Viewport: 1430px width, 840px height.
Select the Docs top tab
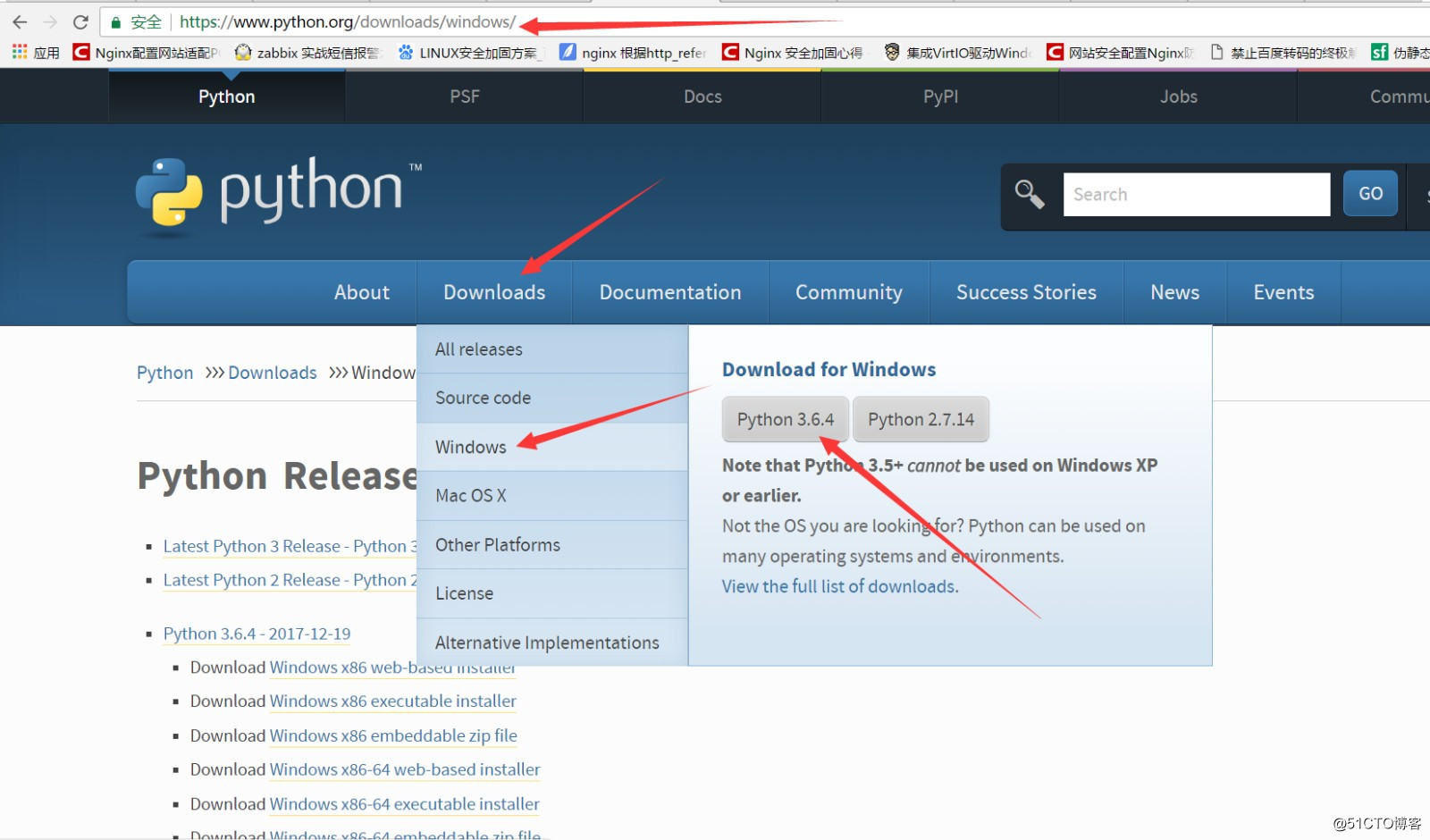coord(702,97)
